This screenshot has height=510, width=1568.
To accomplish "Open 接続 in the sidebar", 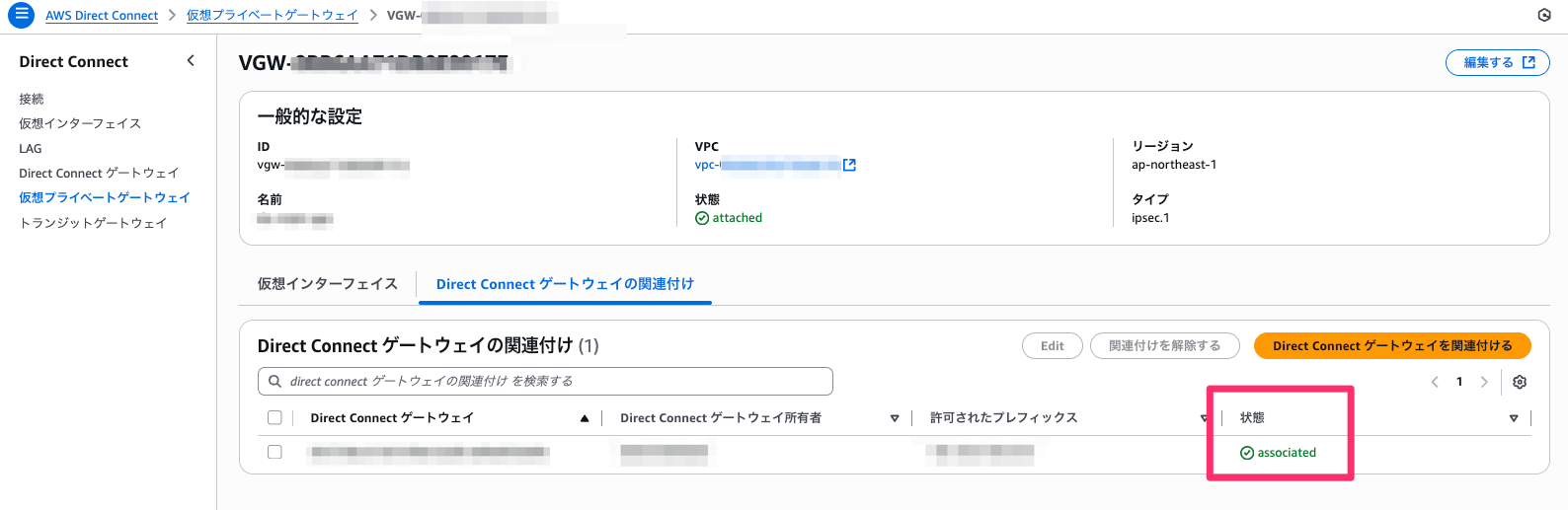I will (32, 99).
